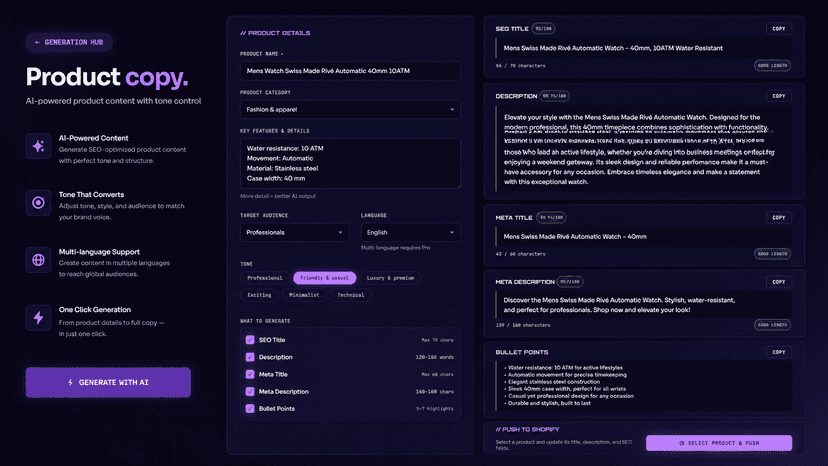Click '66 / 70 characters' counter
828x466 pixels.
pyautogui.click(x=521, y=66)
